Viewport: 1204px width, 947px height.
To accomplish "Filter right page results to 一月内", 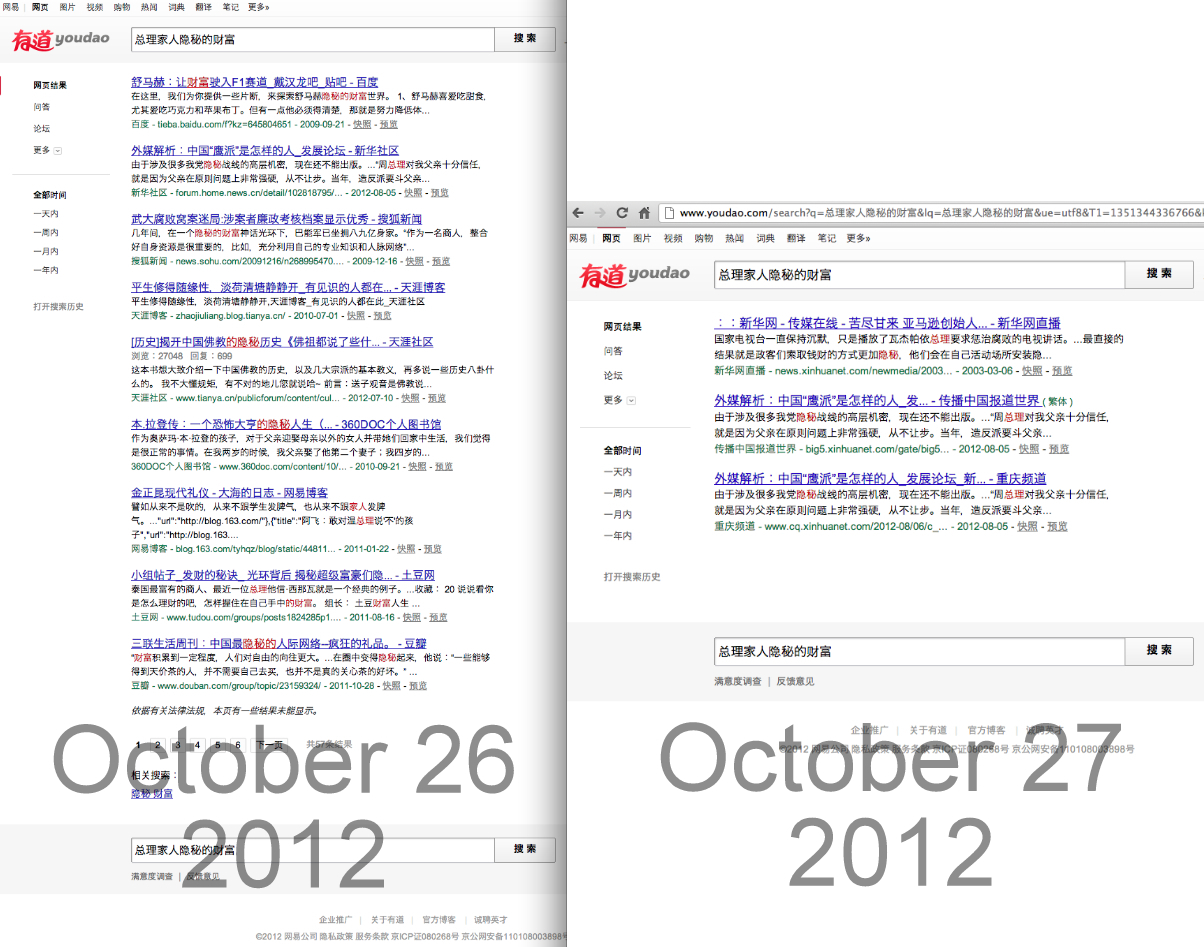I will [618, 514].
